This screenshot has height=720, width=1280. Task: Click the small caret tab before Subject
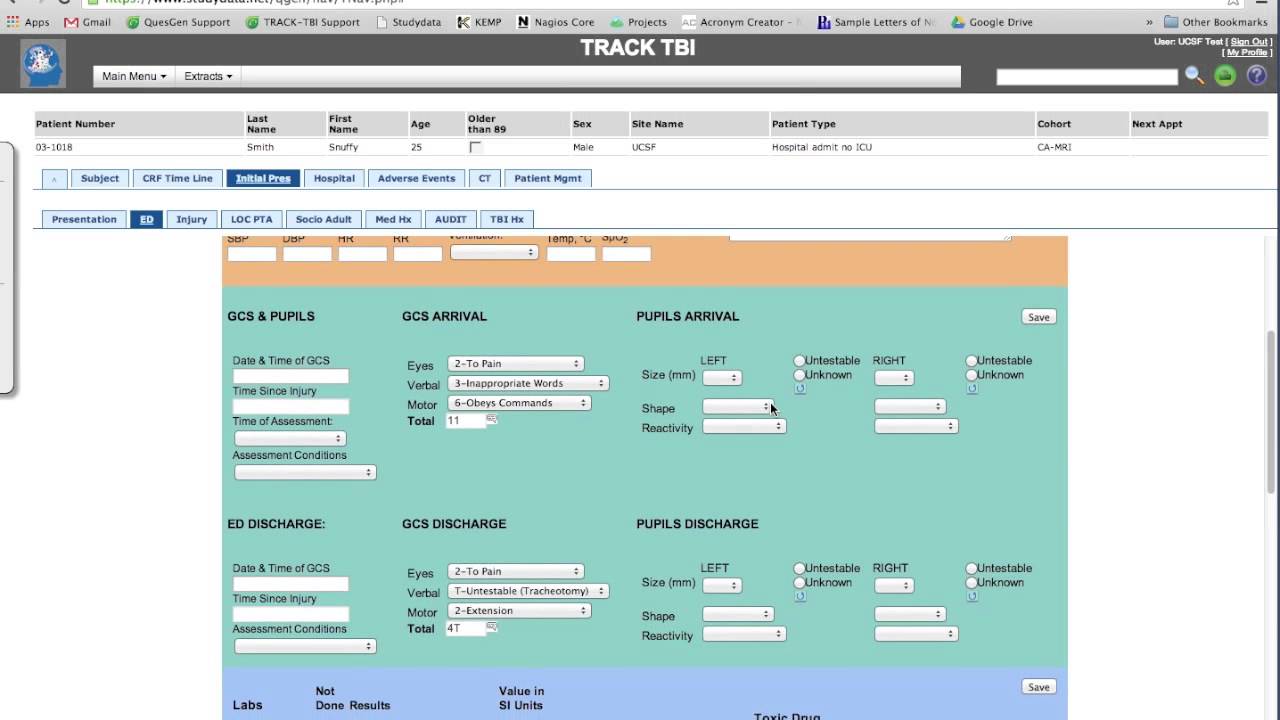point(54,178)
